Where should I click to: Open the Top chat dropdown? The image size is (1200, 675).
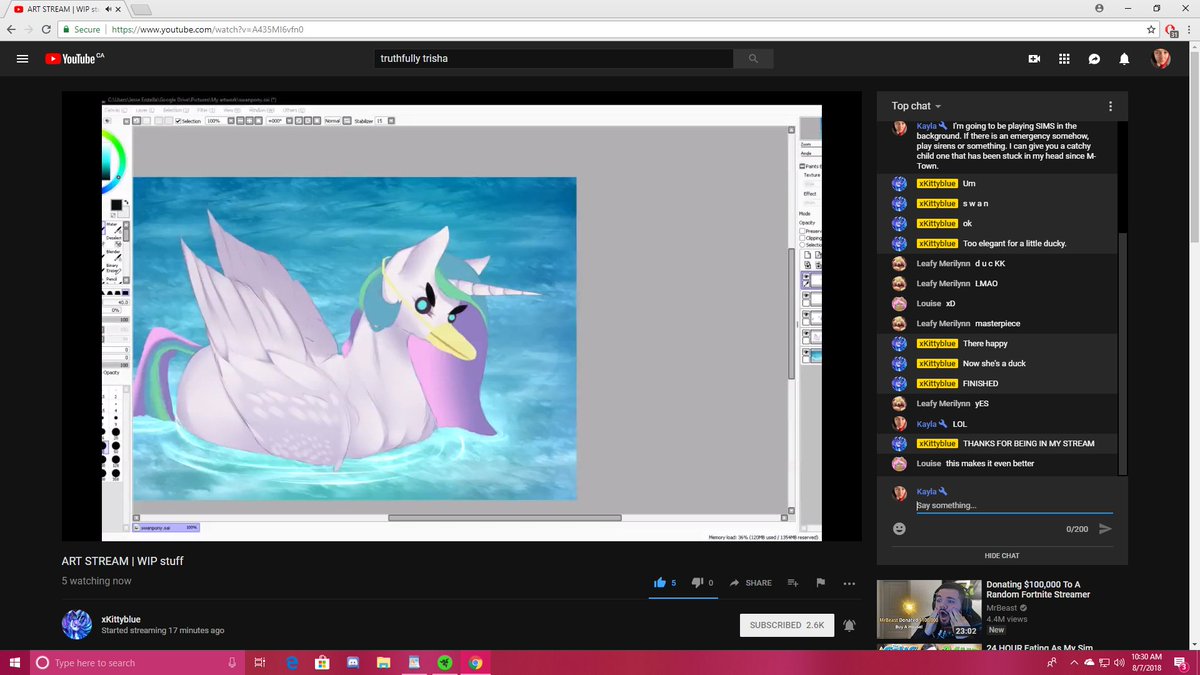916,106
